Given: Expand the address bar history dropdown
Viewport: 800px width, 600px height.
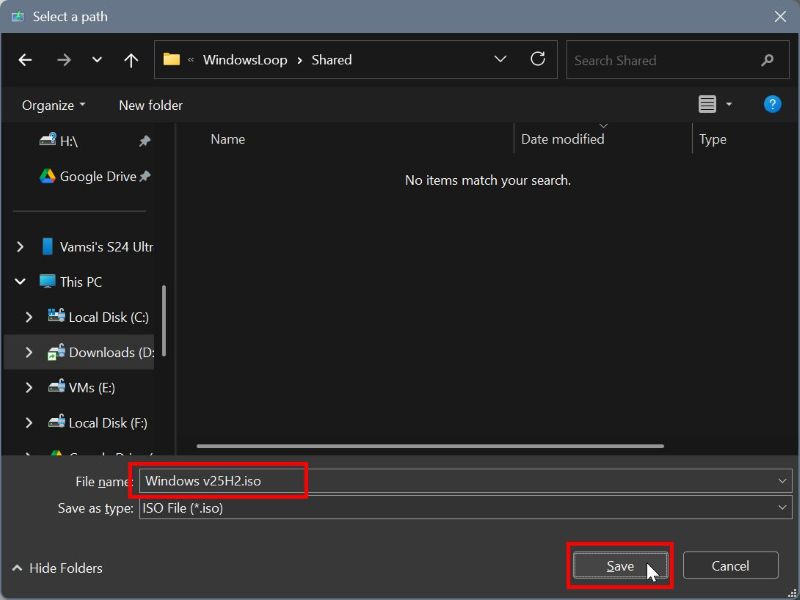Looking at the screenshot, I should coord(500,59).
